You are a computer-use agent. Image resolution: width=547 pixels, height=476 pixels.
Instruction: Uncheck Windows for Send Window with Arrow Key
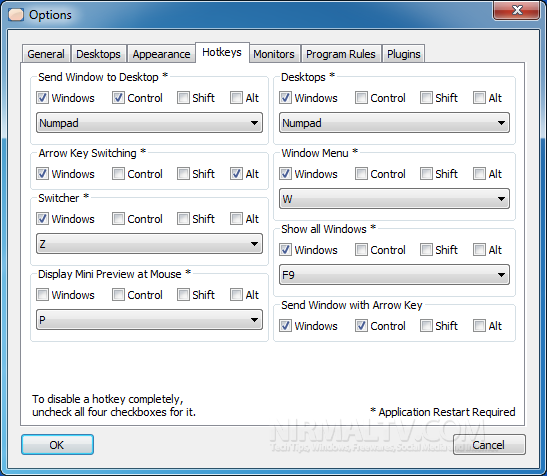(285, 326)
